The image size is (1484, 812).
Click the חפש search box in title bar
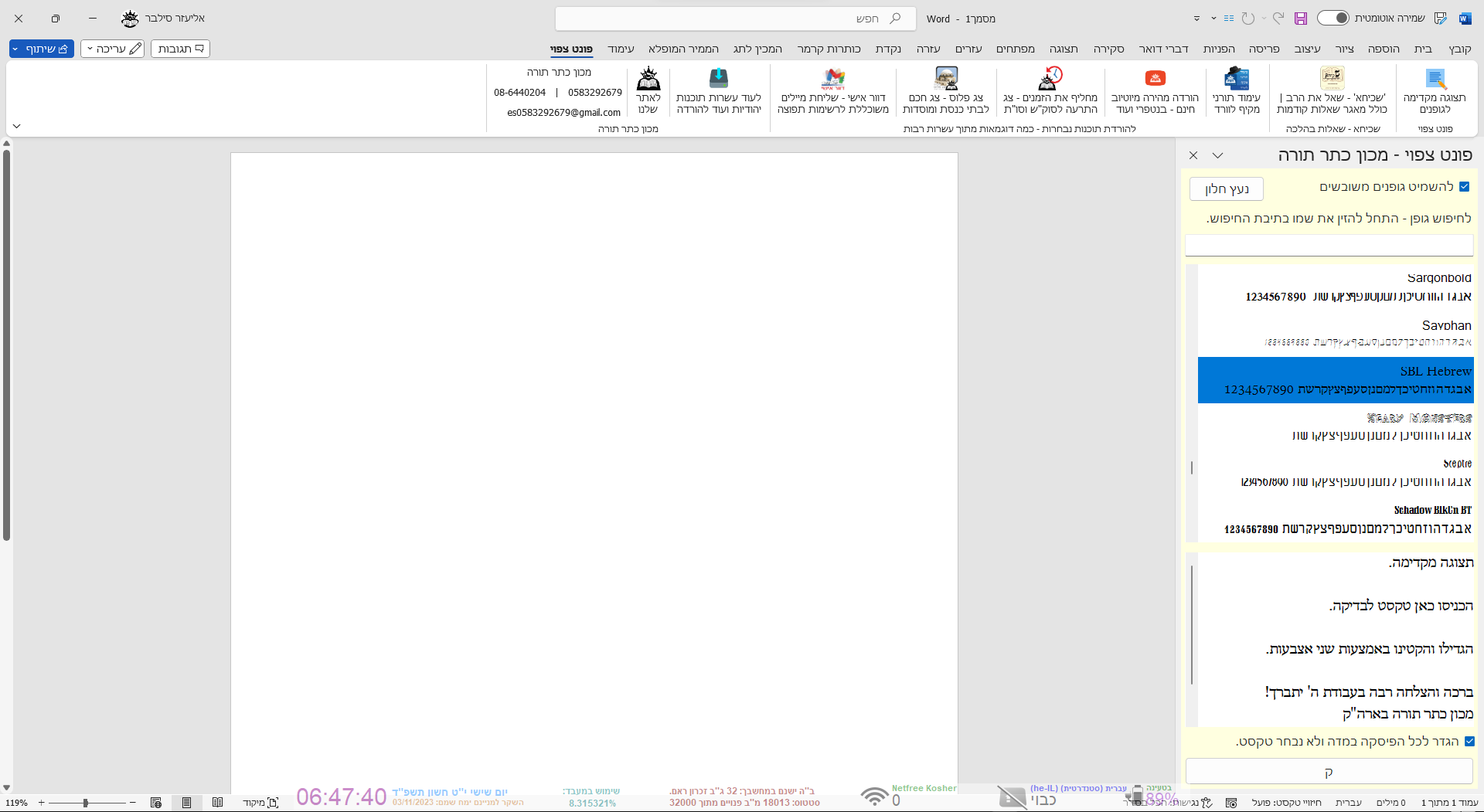(735, 19)
